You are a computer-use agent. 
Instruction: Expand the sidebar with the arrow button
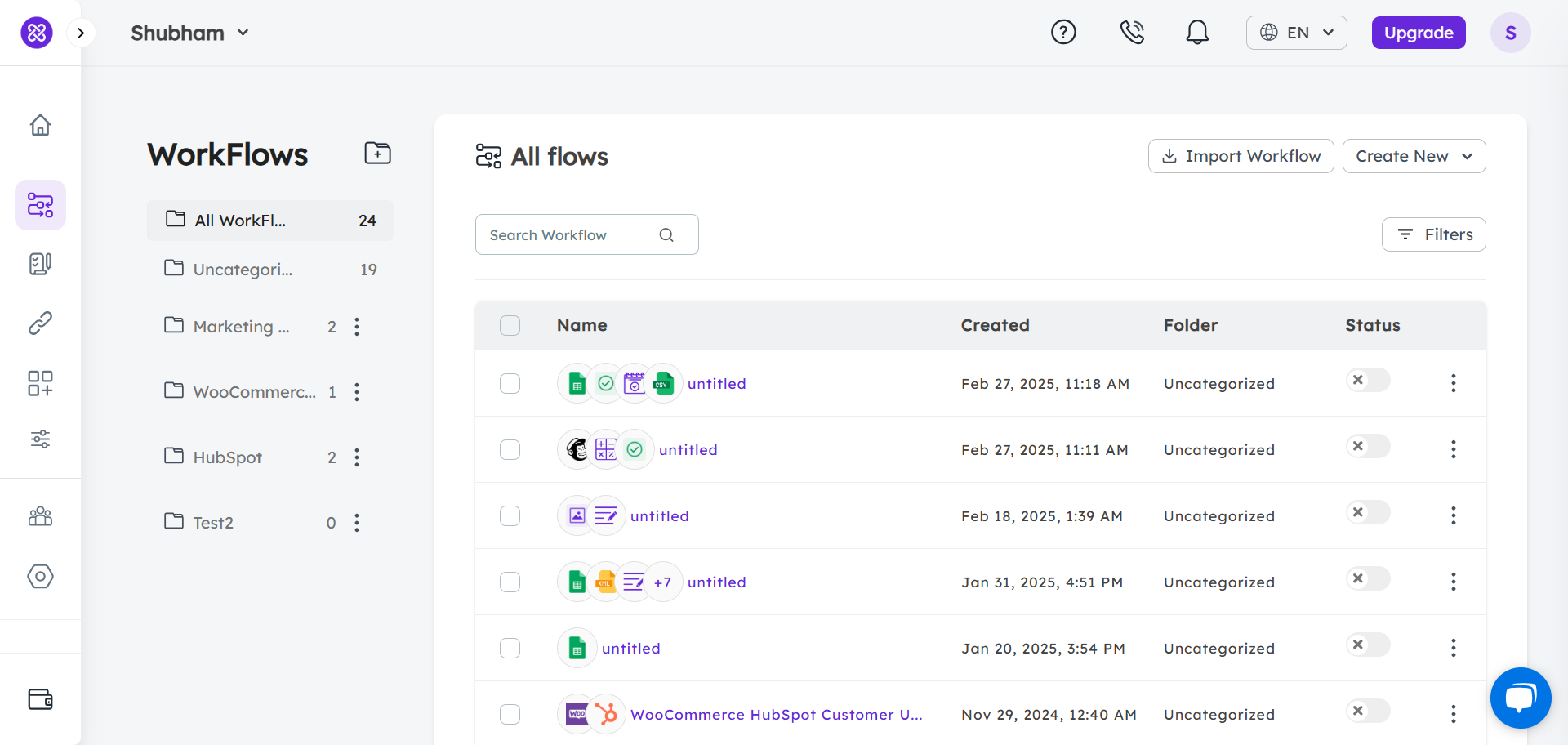click(x=81, y=33)
